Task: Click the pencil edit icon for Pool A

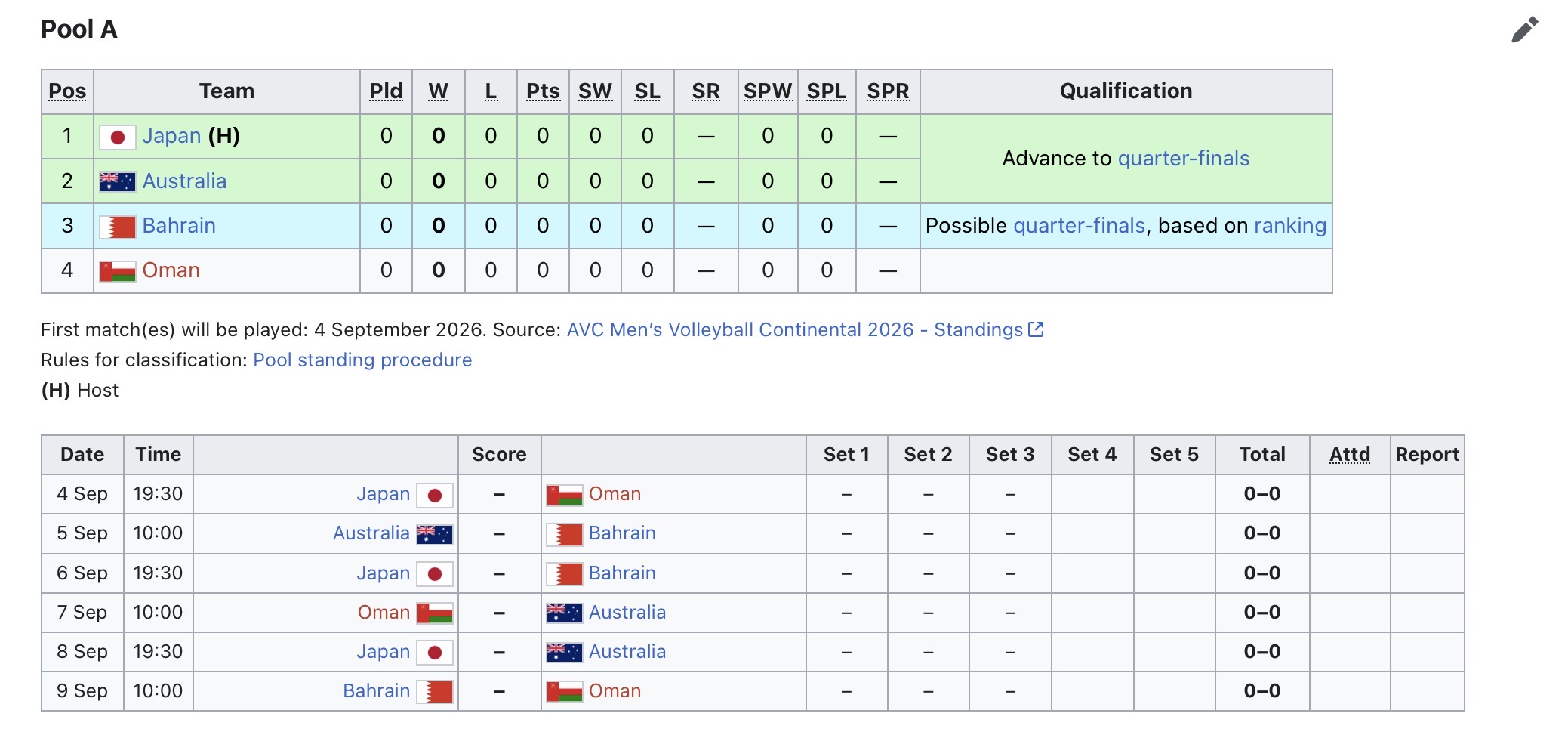Action: (1525, 29)
